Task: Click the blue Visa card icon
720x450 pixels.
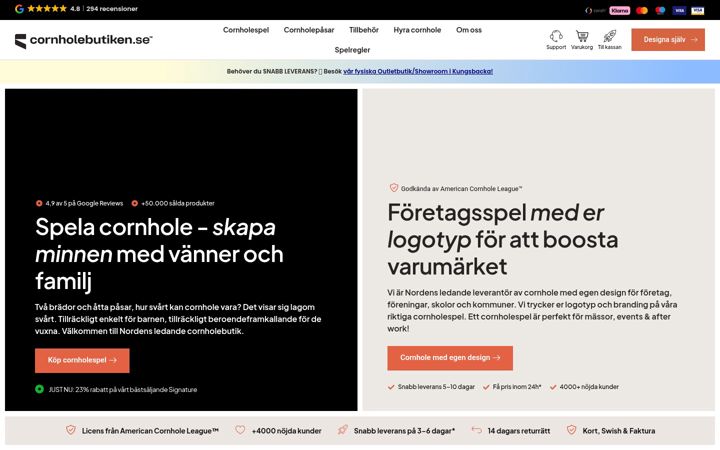Action: 679,11
